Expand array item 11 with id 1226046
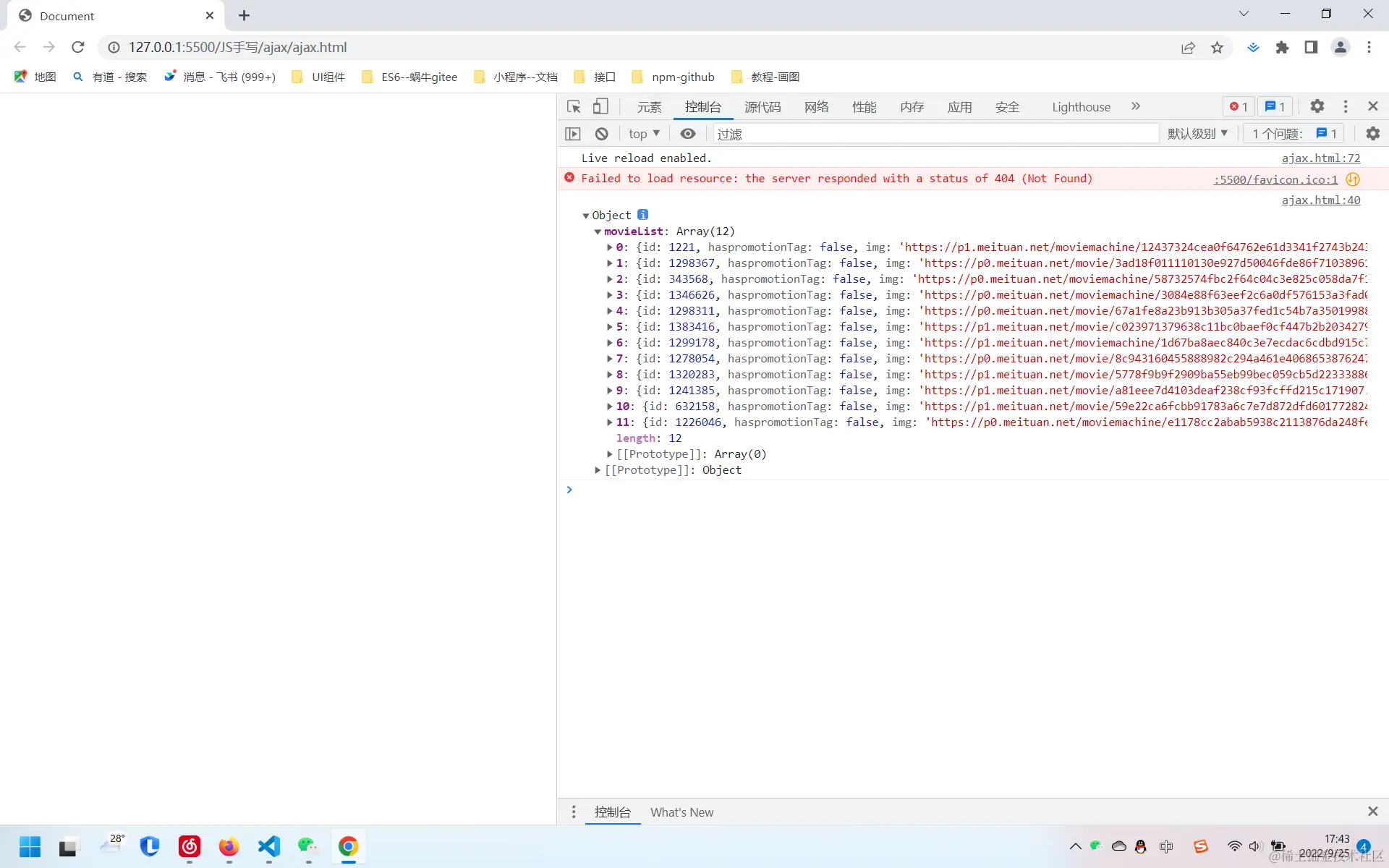Viewport: 1389px width, 868px height. pos(610,422)
